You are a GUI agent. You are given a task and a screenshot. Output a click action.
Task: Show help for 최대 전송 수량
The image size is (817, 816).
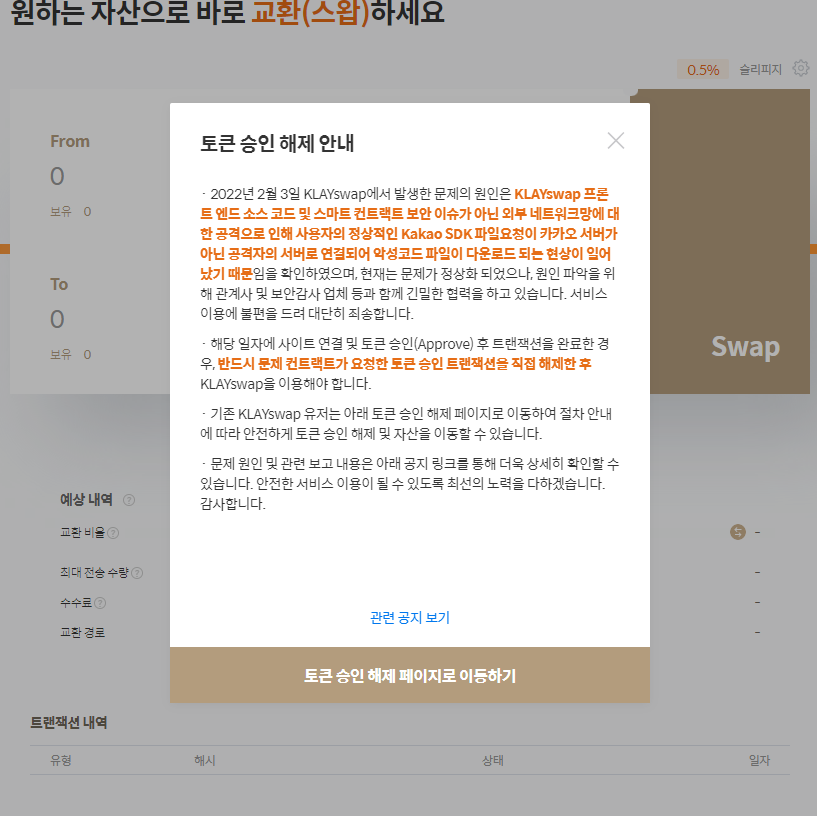137,573
